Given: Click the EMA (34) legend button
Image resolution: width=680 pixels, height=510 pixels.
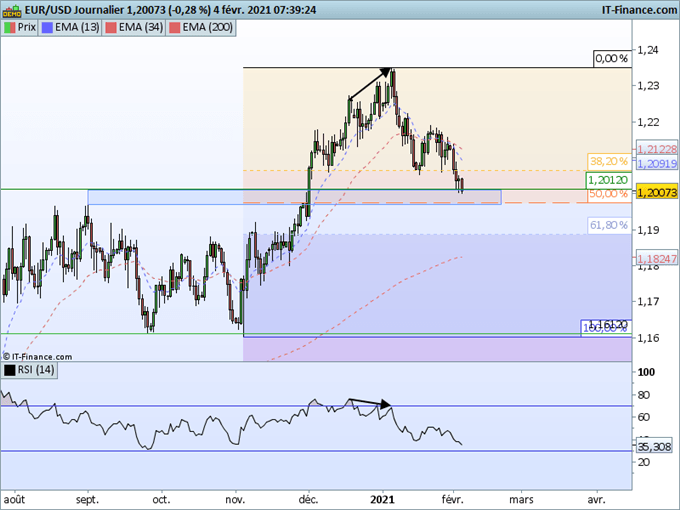Looking at the screenshot, I should pyautogui.click(x=134, y=28).
